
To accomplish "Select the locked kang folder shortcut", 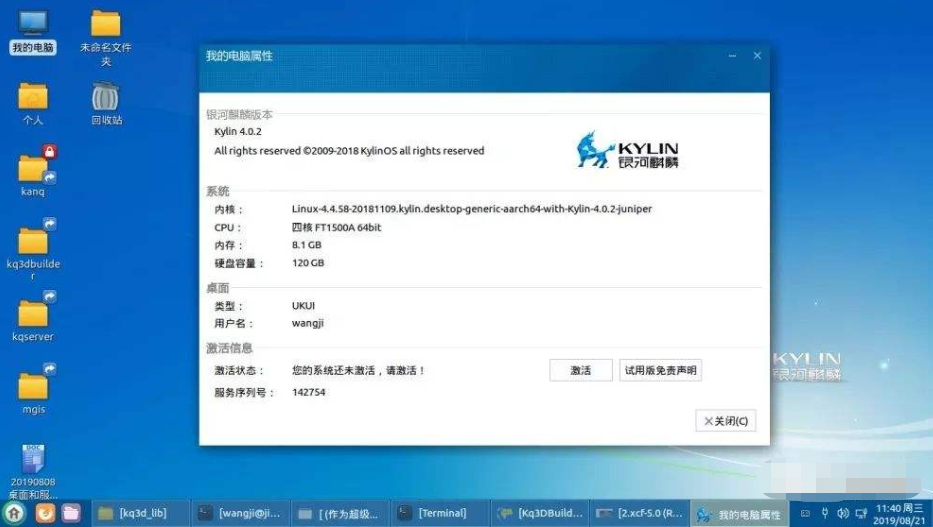I will 33,171.
